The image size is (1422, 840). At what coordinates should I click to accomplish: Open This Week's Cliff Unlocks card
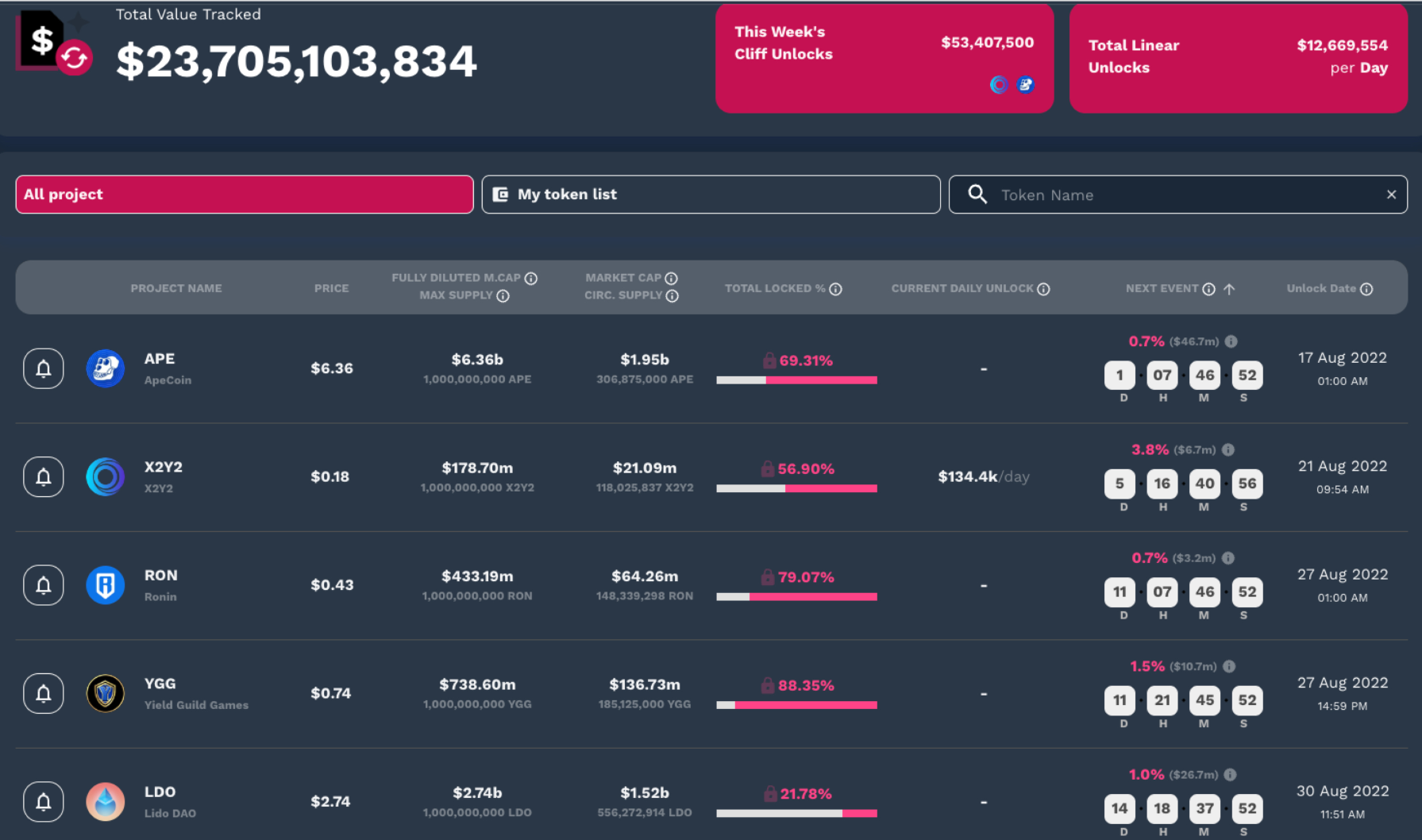point(884,58)
